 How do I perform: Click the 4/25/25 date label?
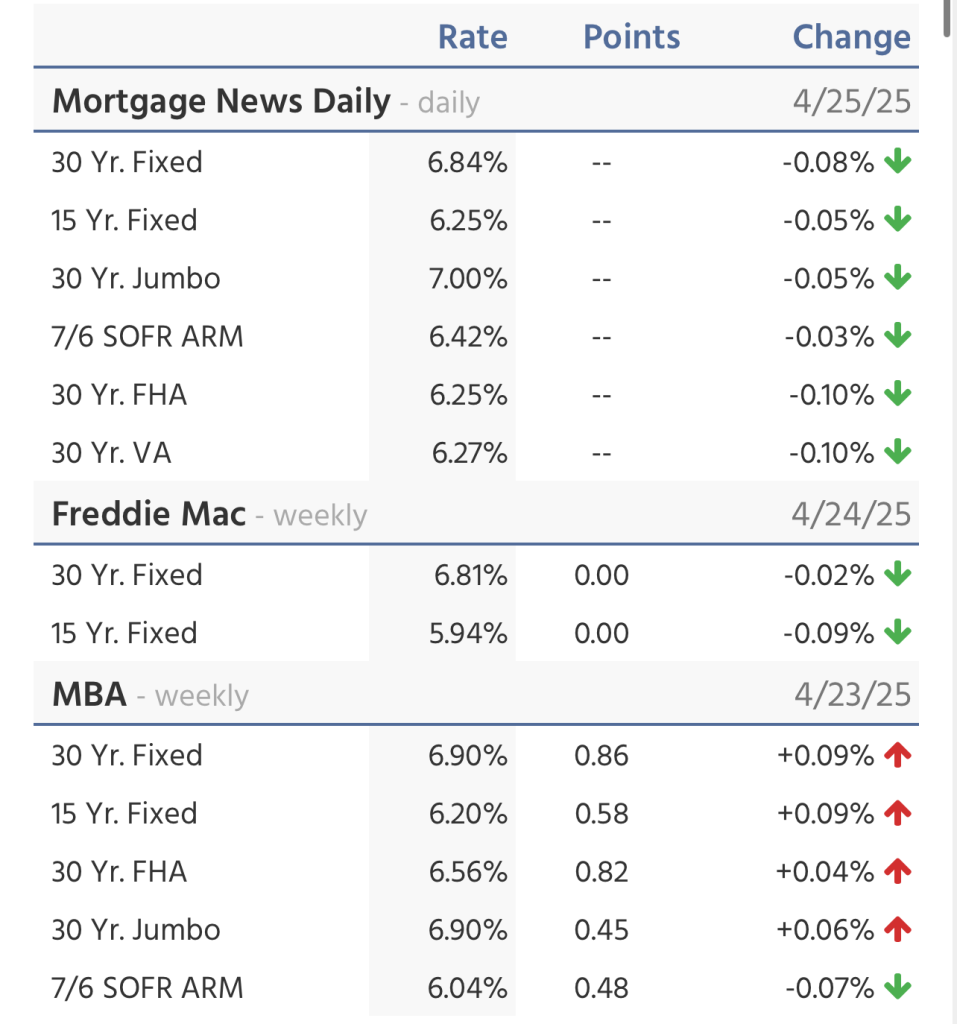[x=851, y=102]
